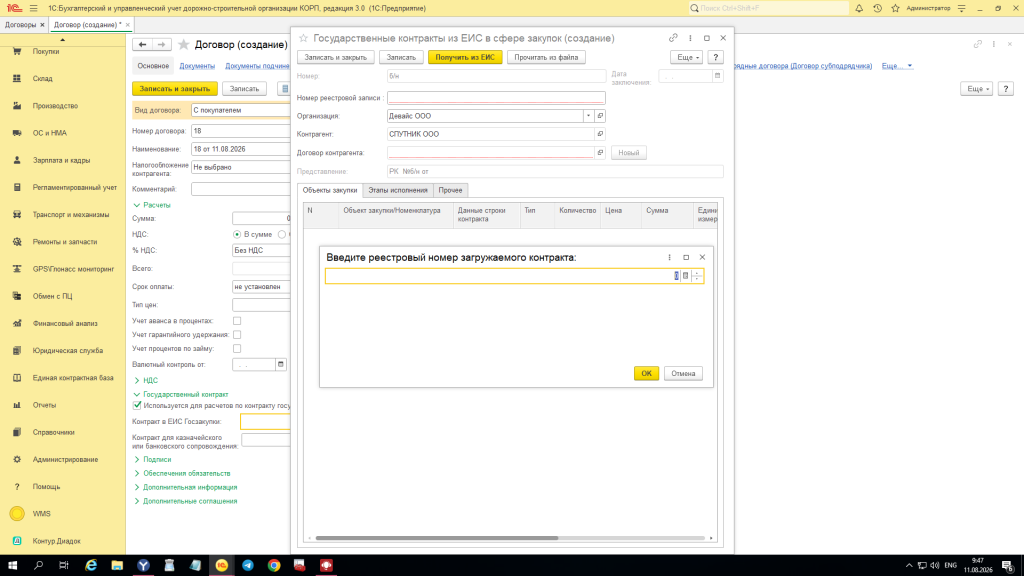Toggle Учет аванса в процентах checkbox
Image resolution: width=1024 pixels, height=576 pixels.
(x=237, y=321)
